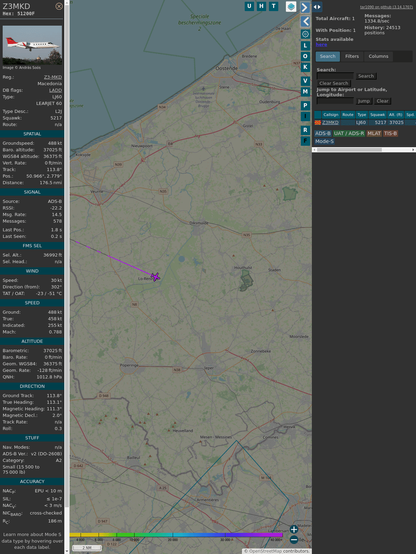This screenshot has width=416, height=554.
Task: Click the Clear button next to Jump
Action: [x=382, y=101]
